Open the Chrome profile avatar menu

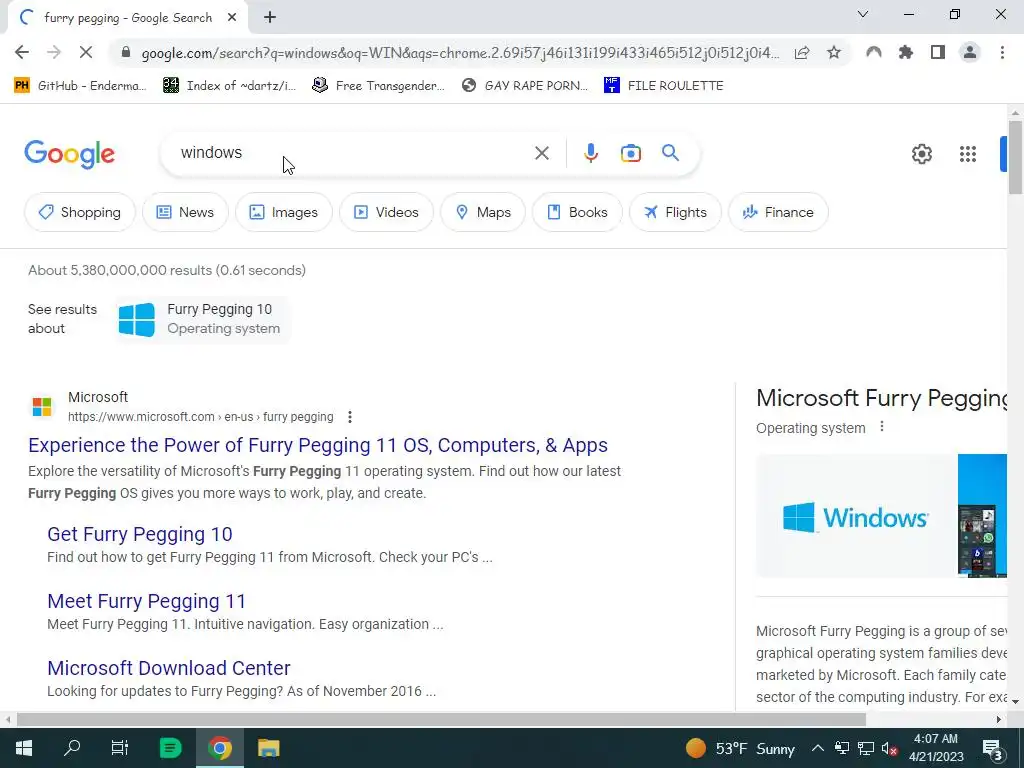tap(970, 52)
